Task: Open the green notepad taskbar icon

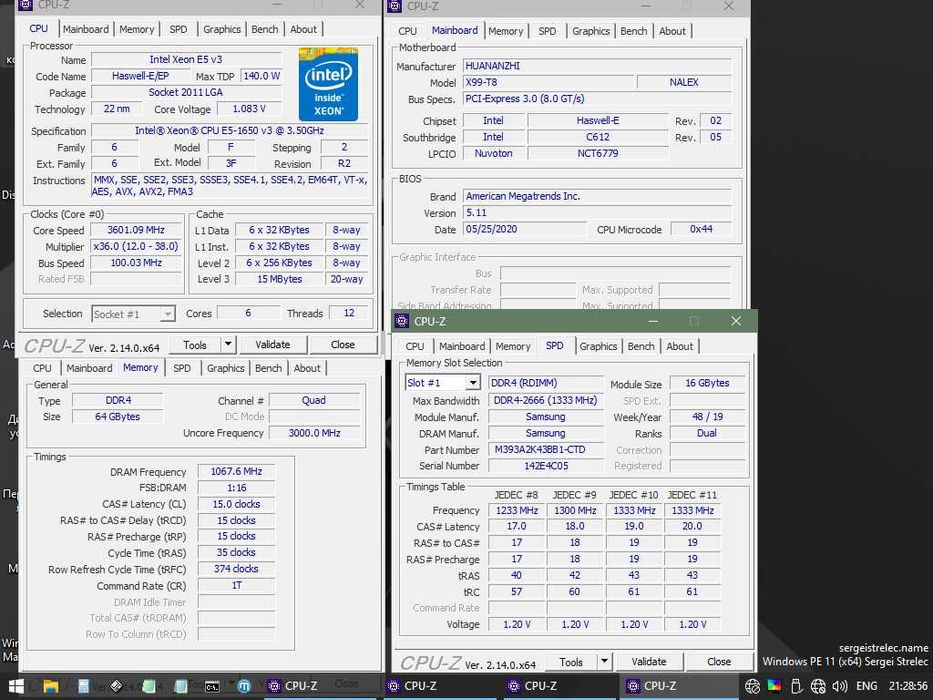Action: (x=149, y=686)
